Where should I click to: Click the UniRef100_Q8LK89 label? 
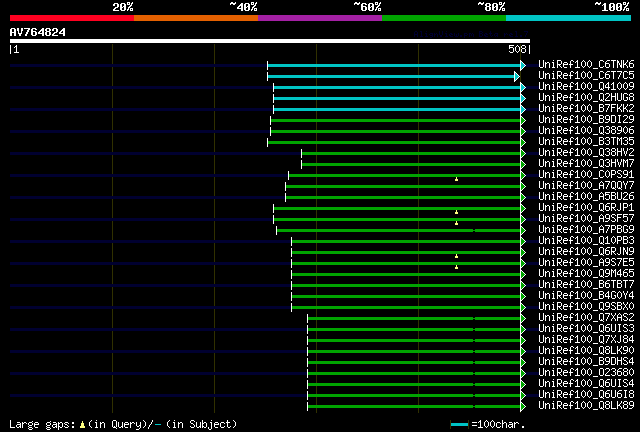586,406
